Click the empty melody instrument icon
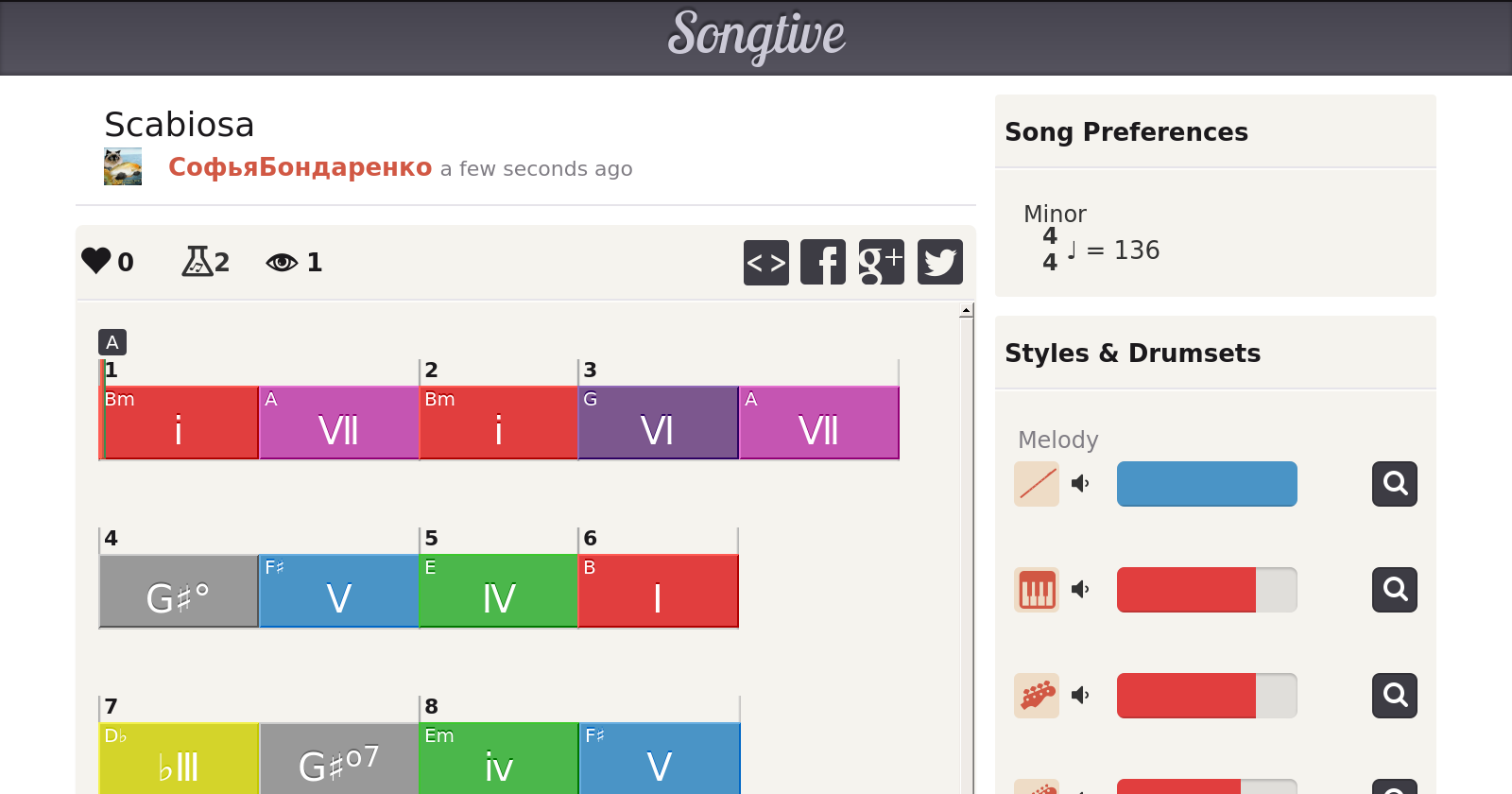This screenshot has height=794, width=1512. (x=1037, y=484)
